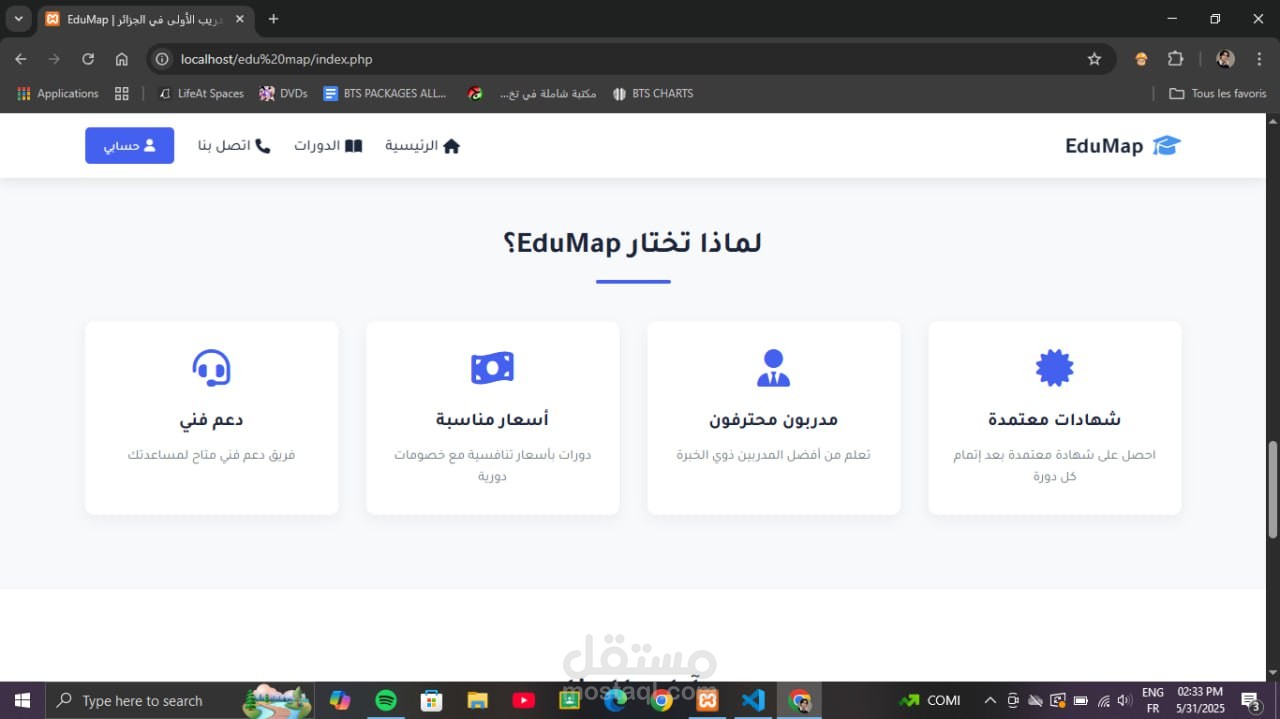Open the DVDs bookmark

pos(283,93)
